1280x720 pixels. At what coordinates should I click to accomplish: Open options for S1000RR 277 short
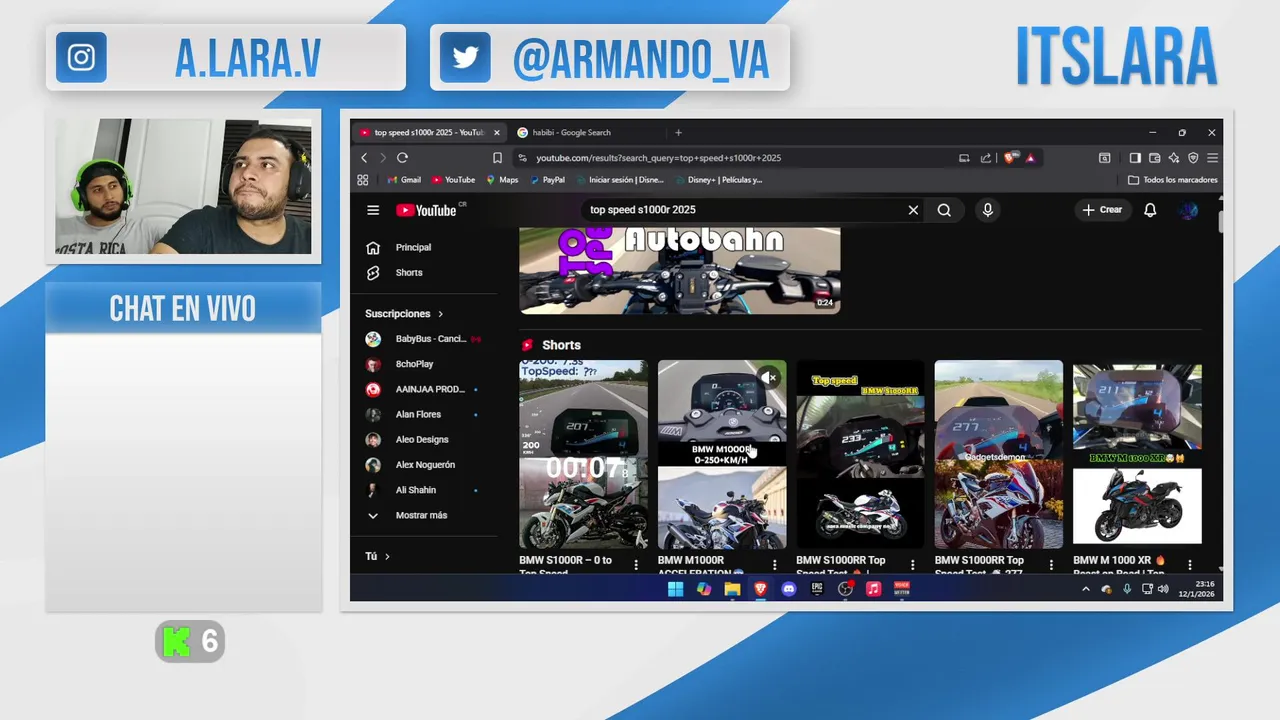1051,565
